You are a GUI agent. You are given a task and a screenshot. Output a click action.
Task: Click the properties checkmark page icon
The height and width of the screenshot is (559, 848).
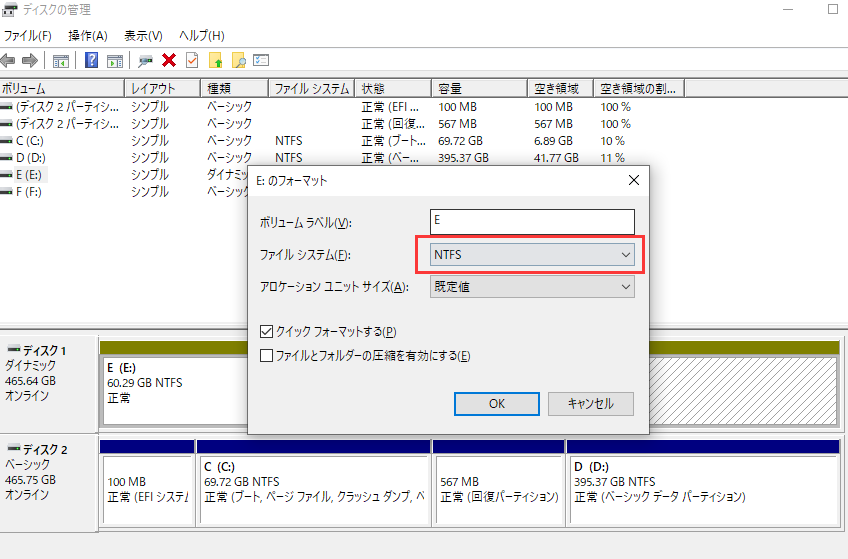click(x=192, y=60)
